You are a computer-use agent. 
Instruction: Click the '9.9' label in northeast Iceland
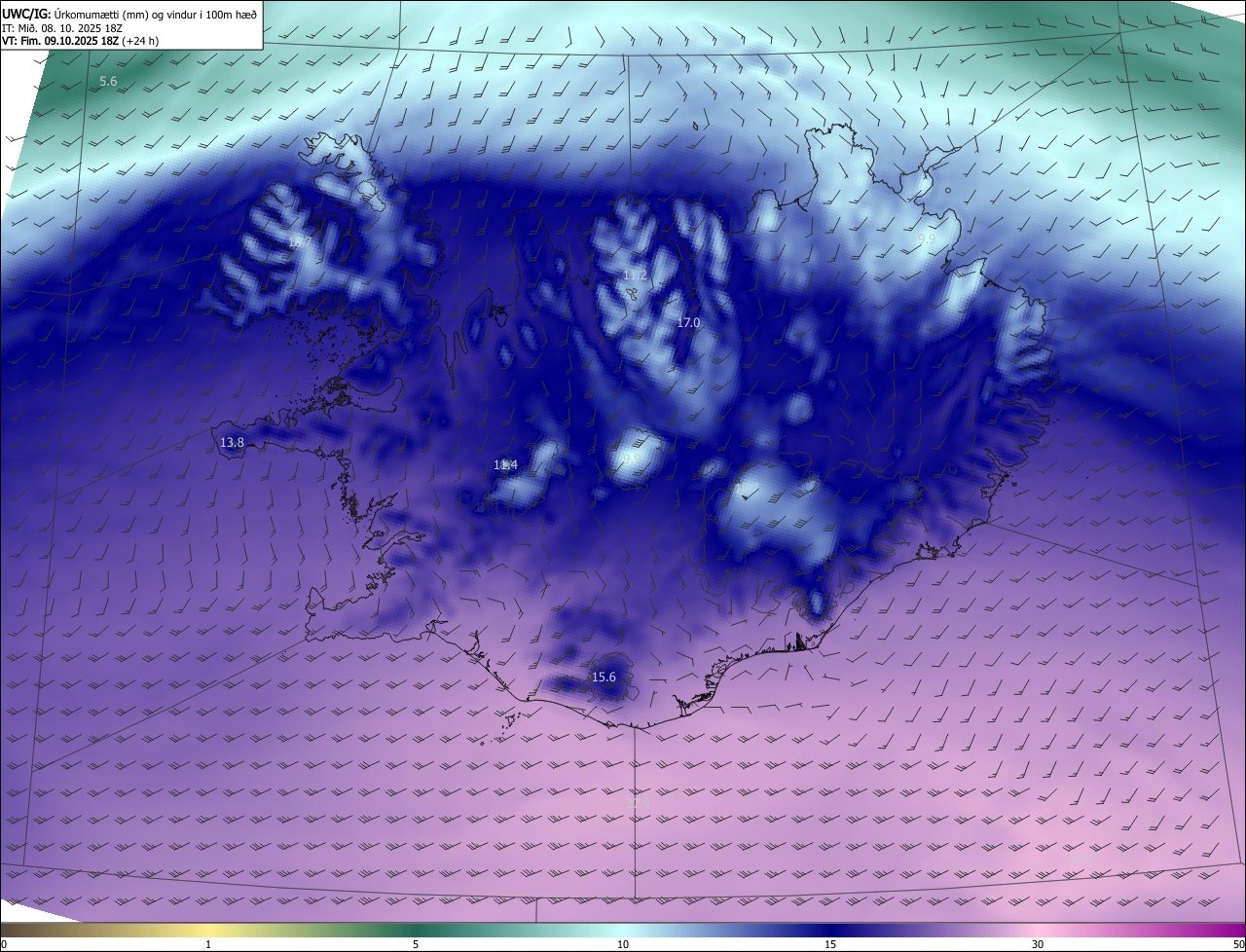[926, 238]
